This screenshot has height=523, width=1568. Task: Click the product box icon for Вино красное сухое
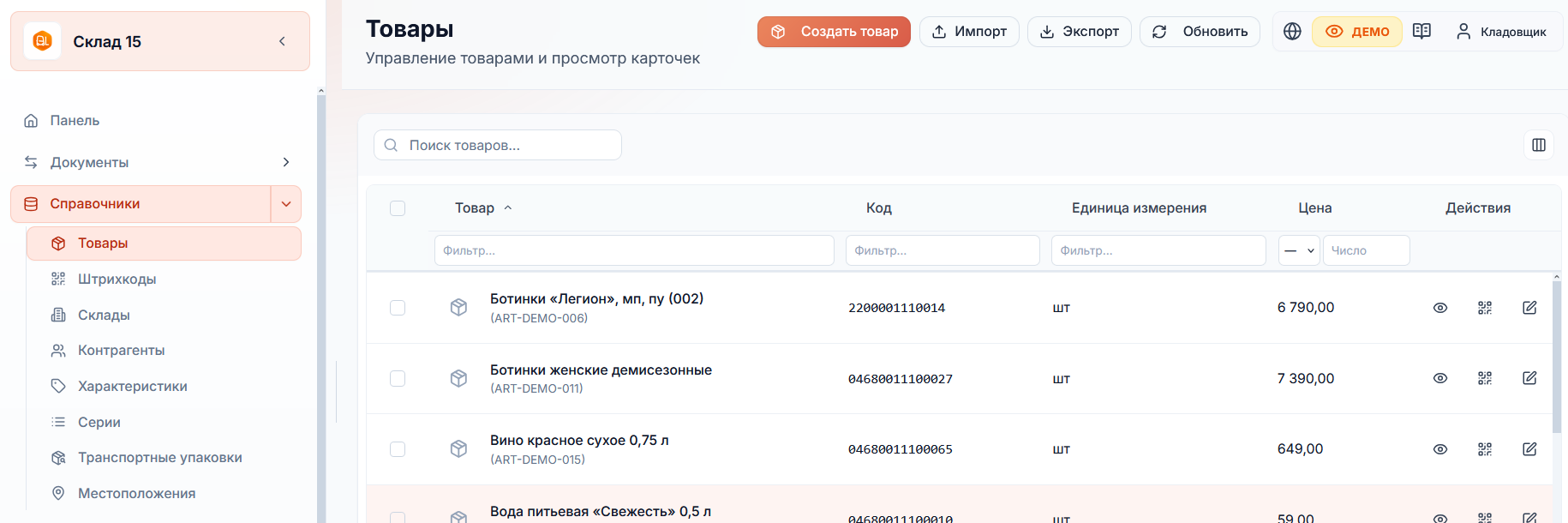click(x=458, y=449)
